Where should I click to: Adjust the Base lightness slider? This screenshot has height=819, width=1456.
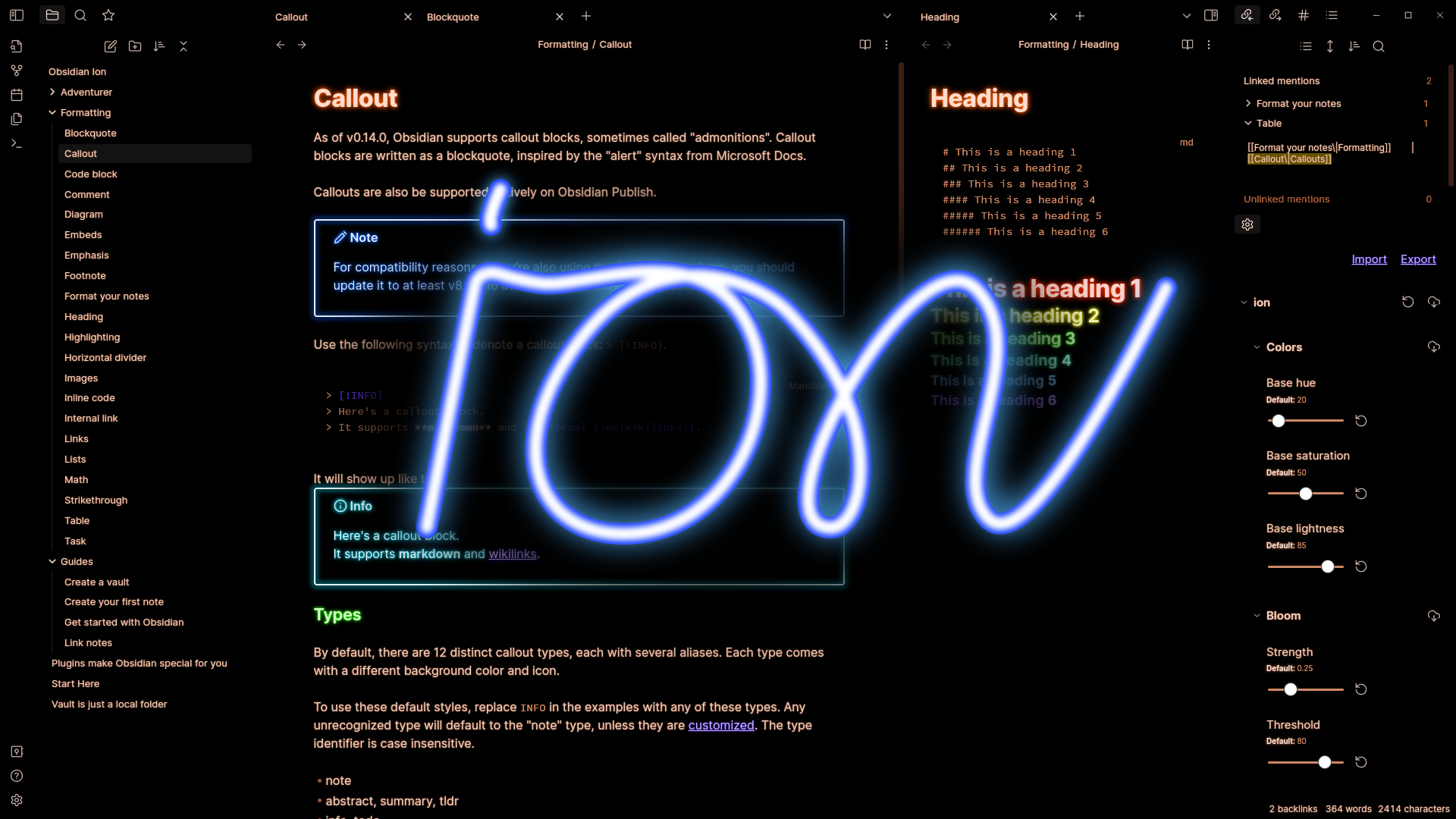coord(1305,566)
